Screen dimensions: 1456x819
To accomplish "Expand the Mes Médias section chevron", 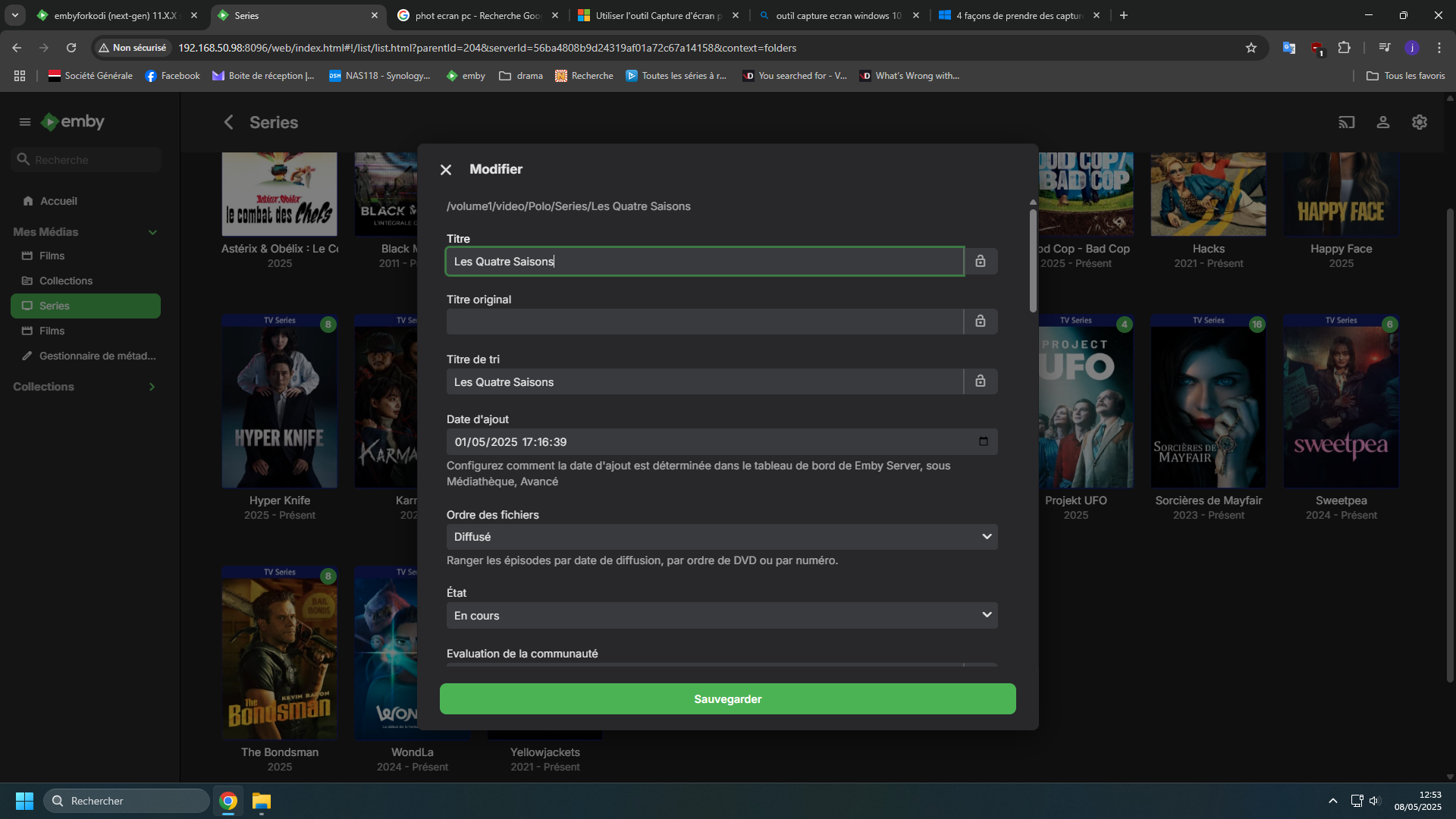I will 152,232.
